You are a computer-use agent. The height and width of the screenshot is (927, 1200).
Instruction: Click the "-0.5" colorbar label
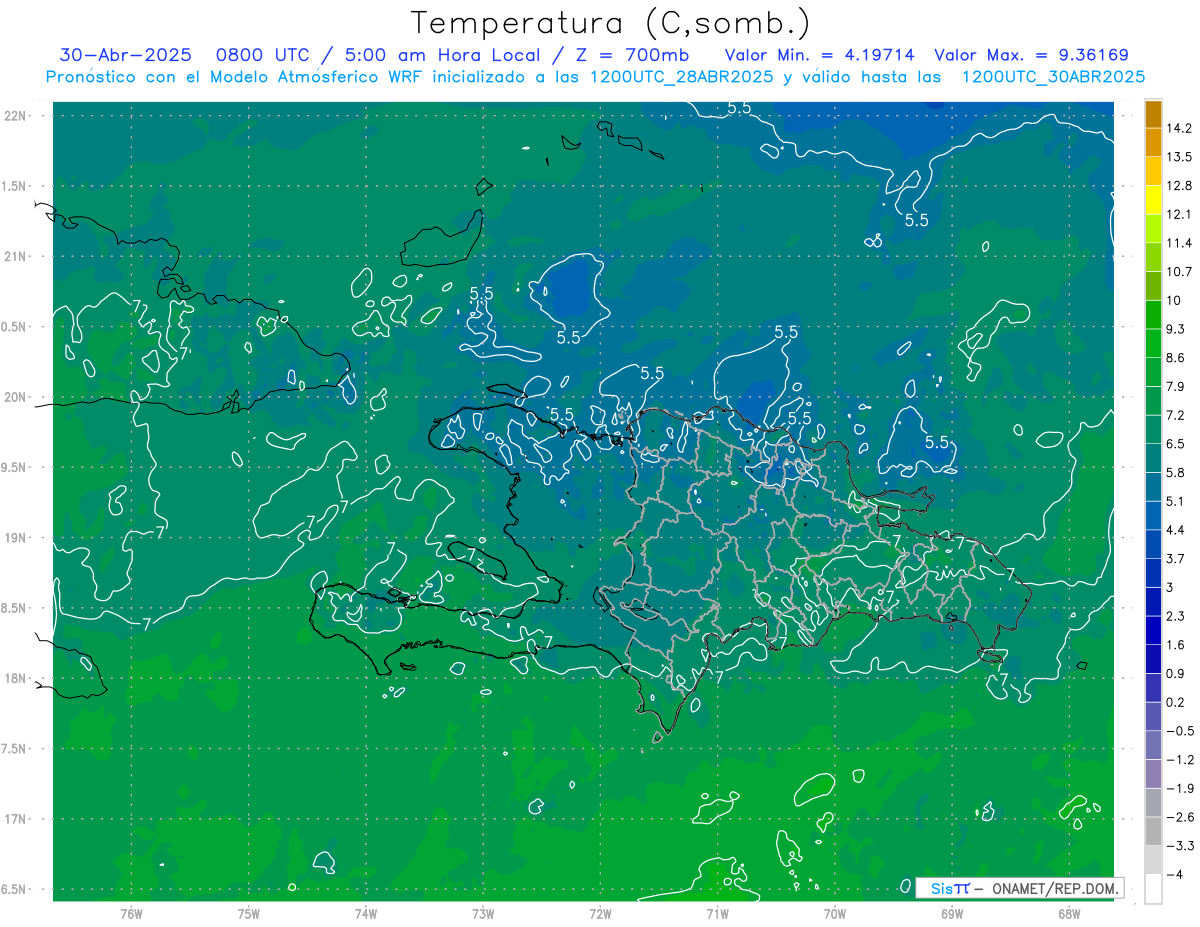coord(1180,731)
